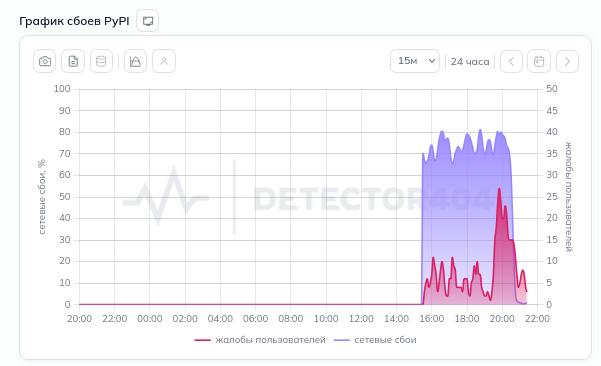Take a chart snapshot with camera icon

tap(45, 61)
